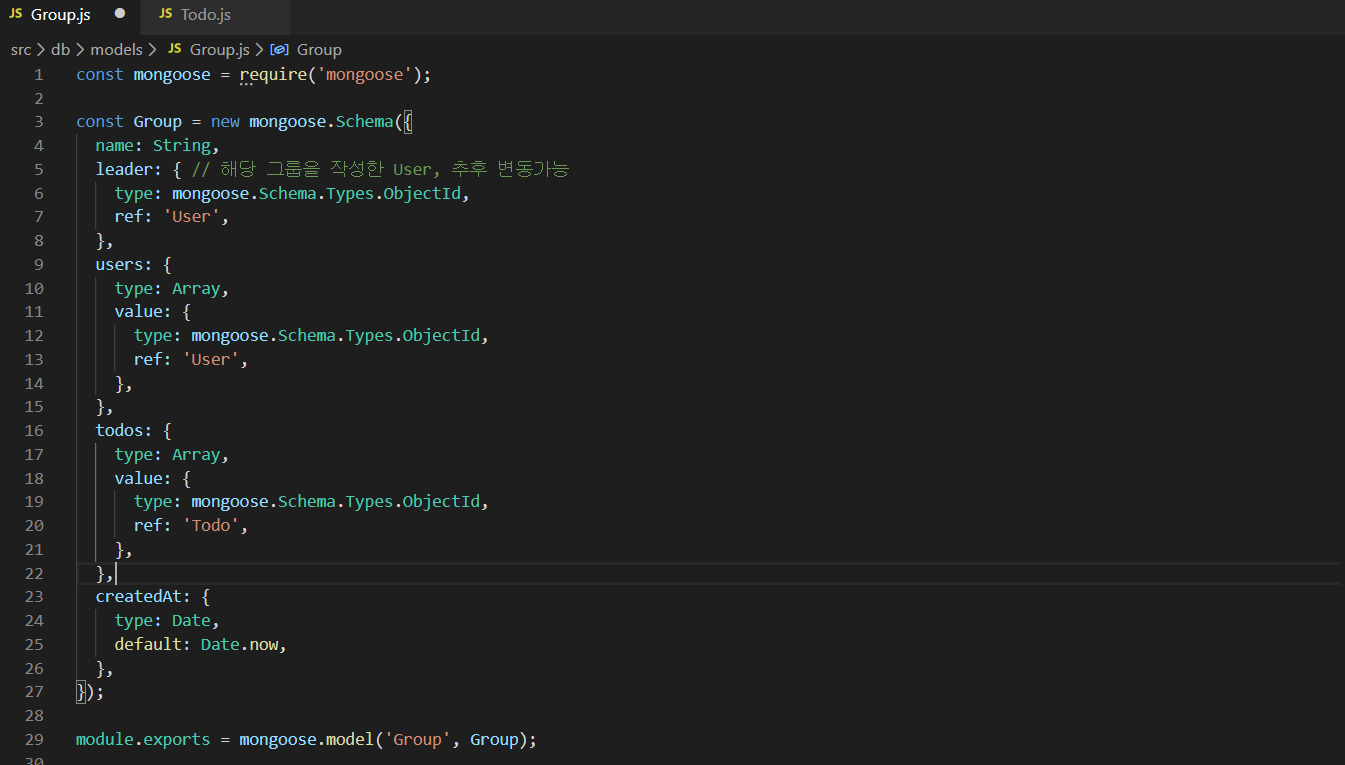Click the symbol icon beside the Group breadcrumb
The width and height of the screenshot is (1345, 765).
tap(280, 49)
